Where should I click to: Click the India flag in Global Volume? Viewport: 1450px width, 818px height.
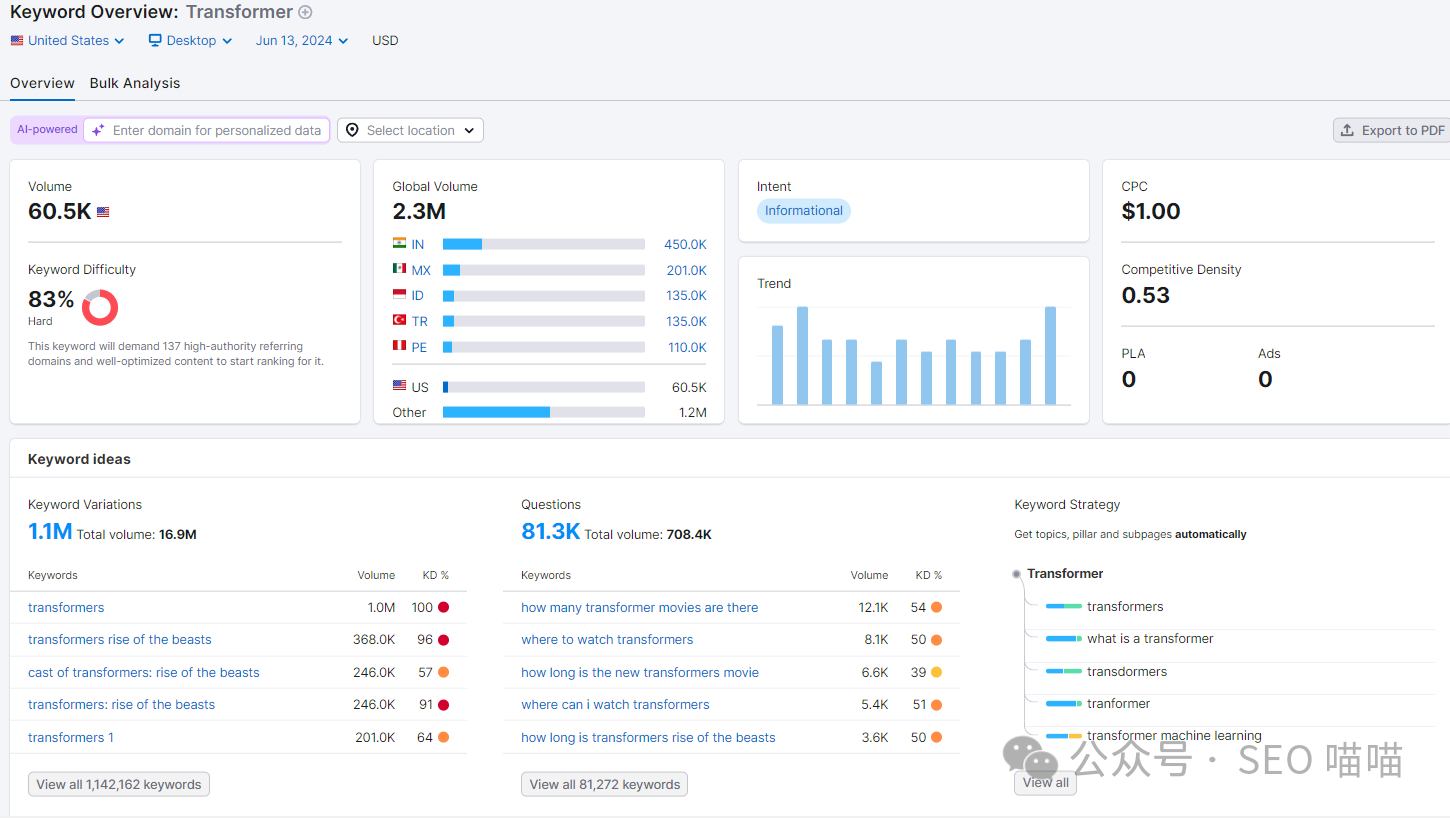(399, 243)
